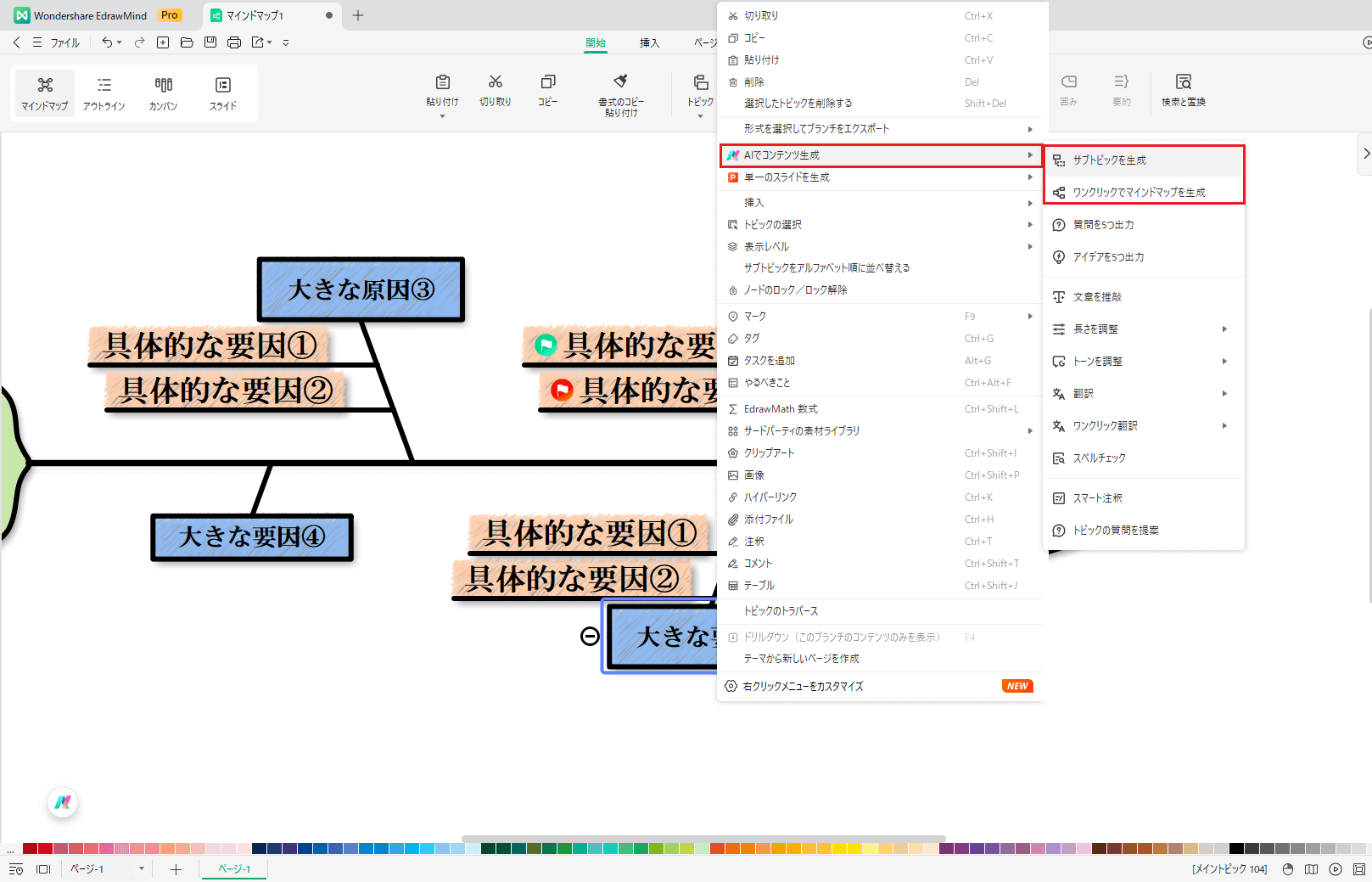This screenshot has height=882, width=1372.
Task: Choose EdrawMath formula menu entry
Action: coord(880,408)
